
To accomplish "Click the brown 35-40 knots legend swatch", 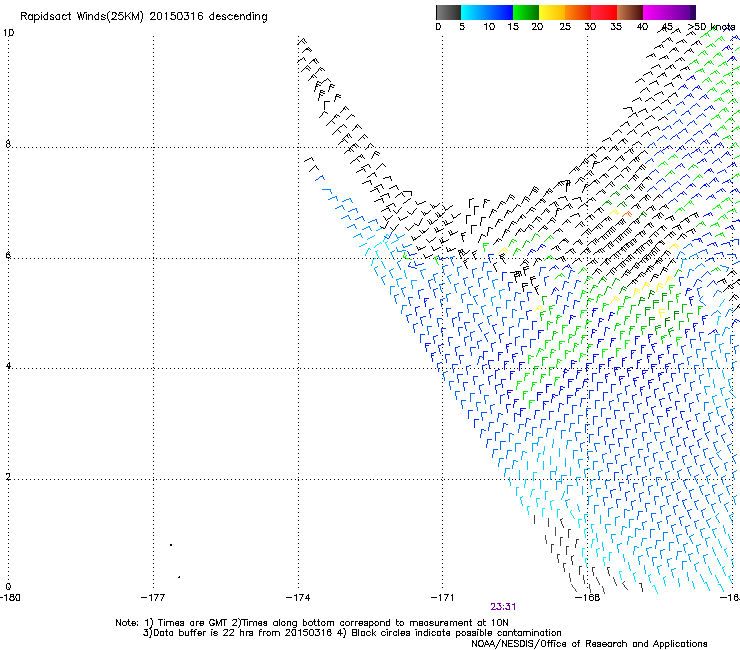I will (630, 12).
